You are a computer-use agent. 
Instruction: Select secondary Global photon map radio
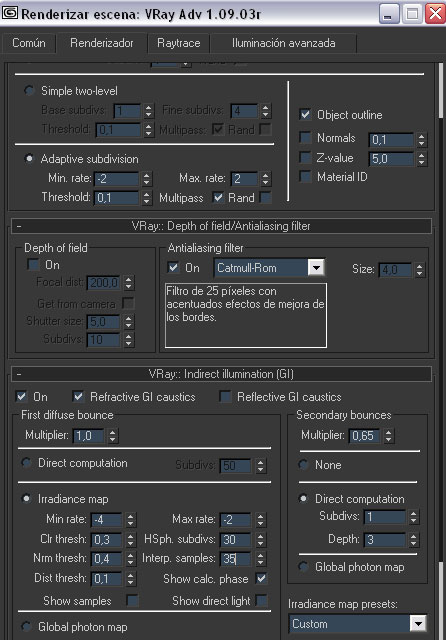(303, 567)
